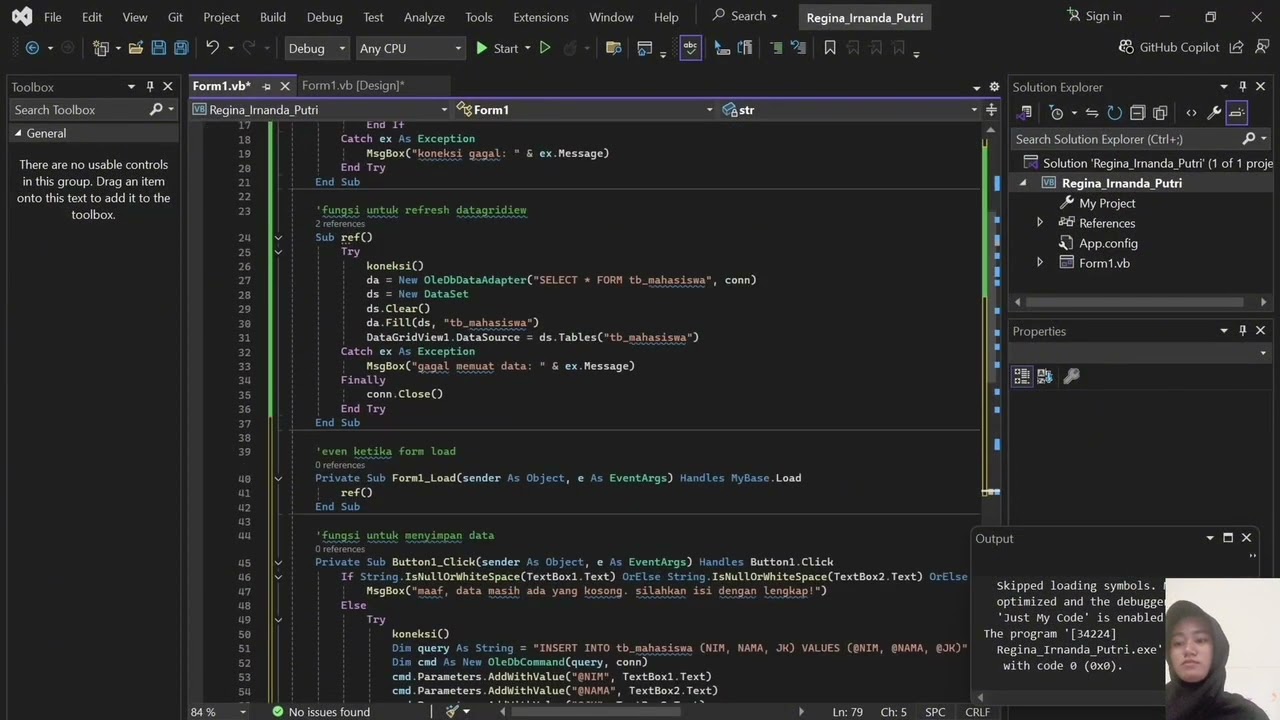Image resolution: width=1280 pixels, height=720 pixels.
Task: Pin the Form1.vb* tab
Action: [x=266, y=86]
